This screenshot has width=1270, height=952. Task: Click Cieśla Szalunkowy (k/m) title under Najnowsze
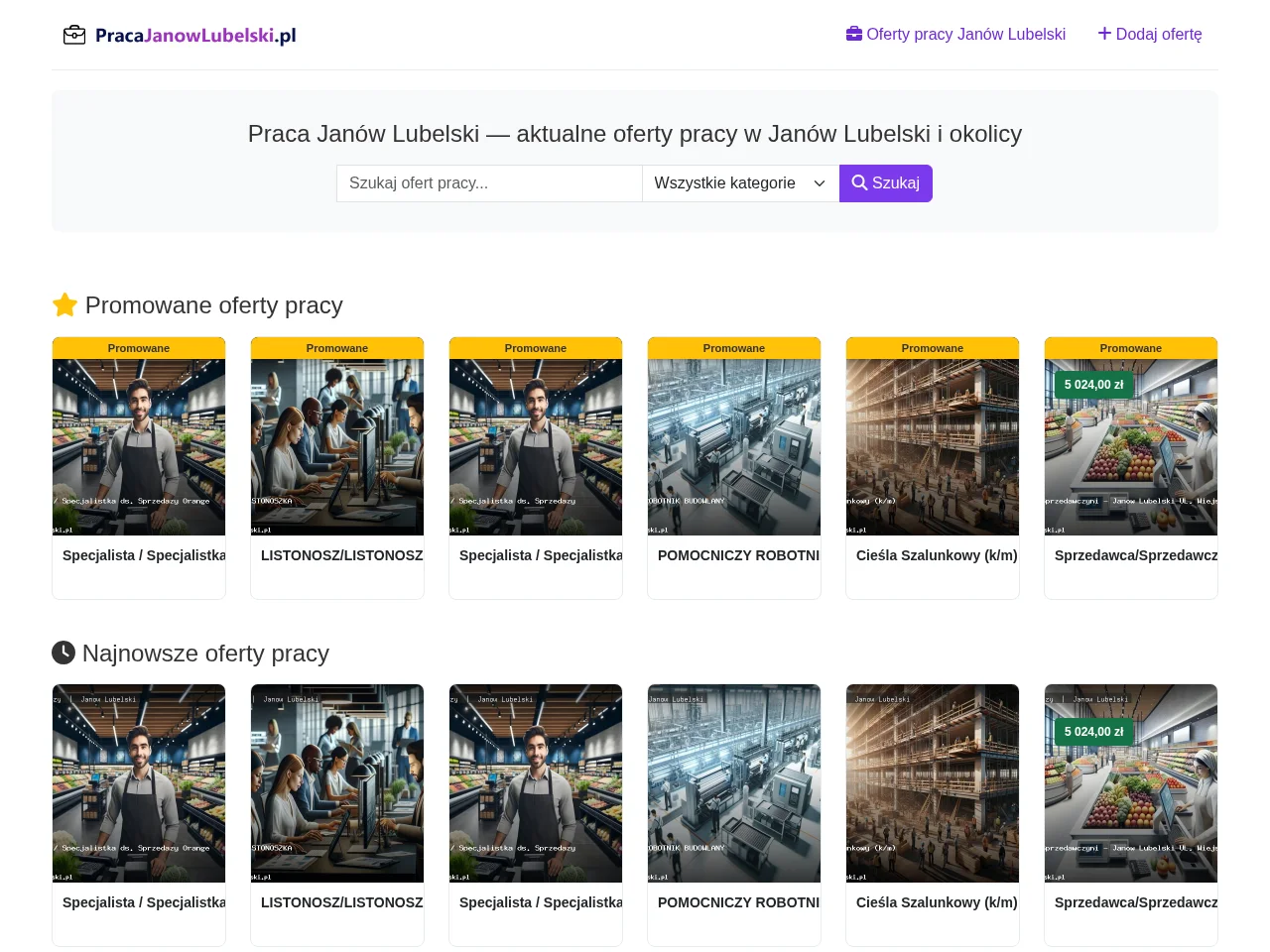tap(937, 902)
